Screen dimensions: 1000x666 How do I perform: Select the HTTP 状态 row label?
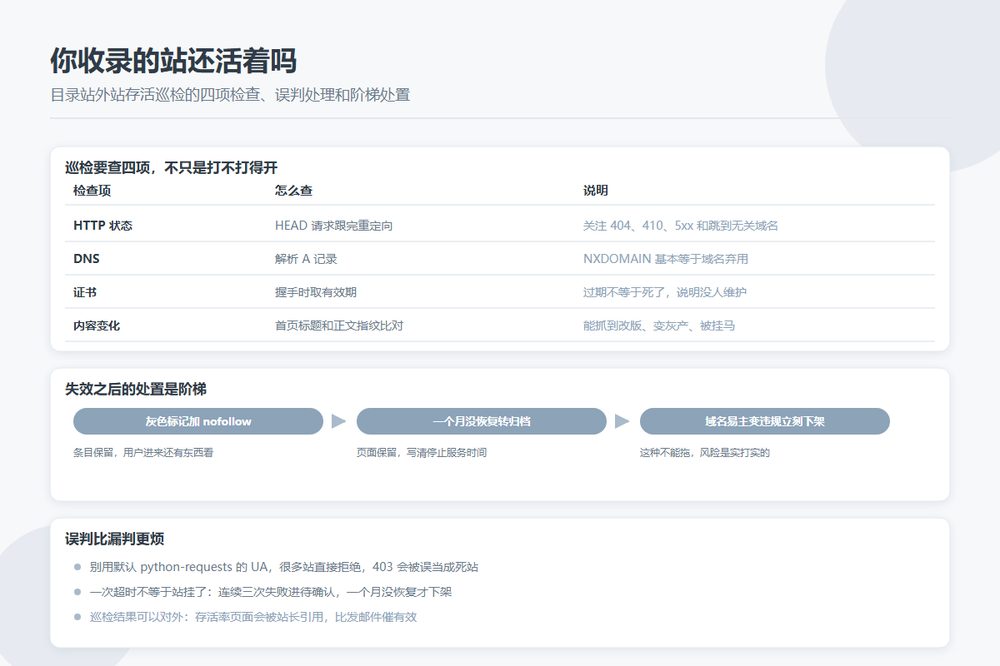(103, 225)
